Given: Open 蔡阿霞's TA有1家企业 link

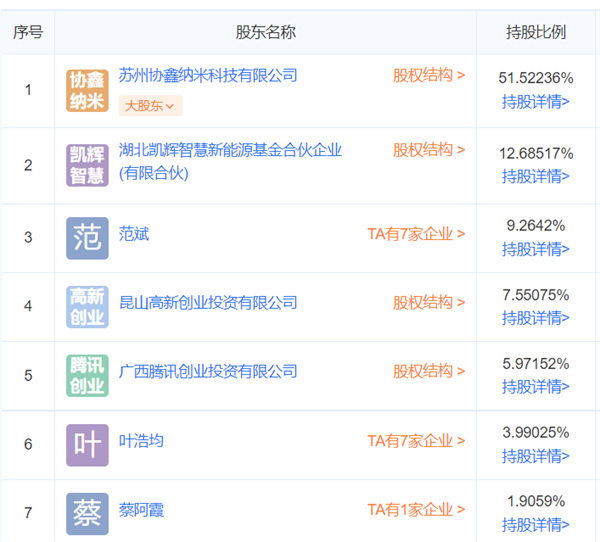Looking at the screenshot, I should [x=416, y=510].
